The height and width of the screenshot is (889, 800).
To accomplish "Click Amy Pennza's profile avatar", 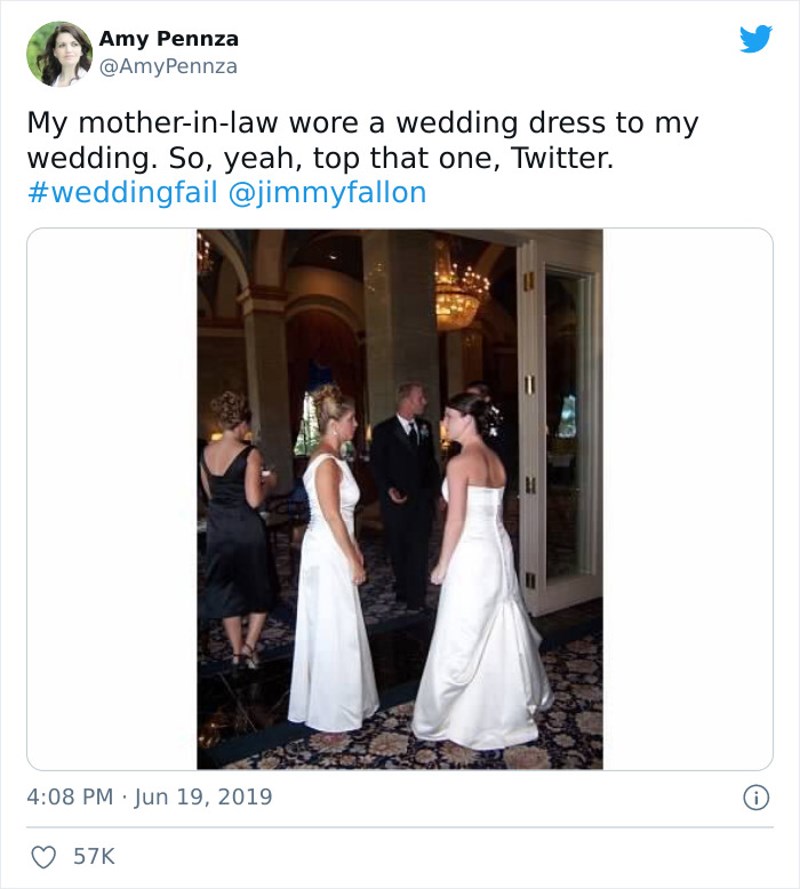I will pyautogui.click(x=59, y=54).
